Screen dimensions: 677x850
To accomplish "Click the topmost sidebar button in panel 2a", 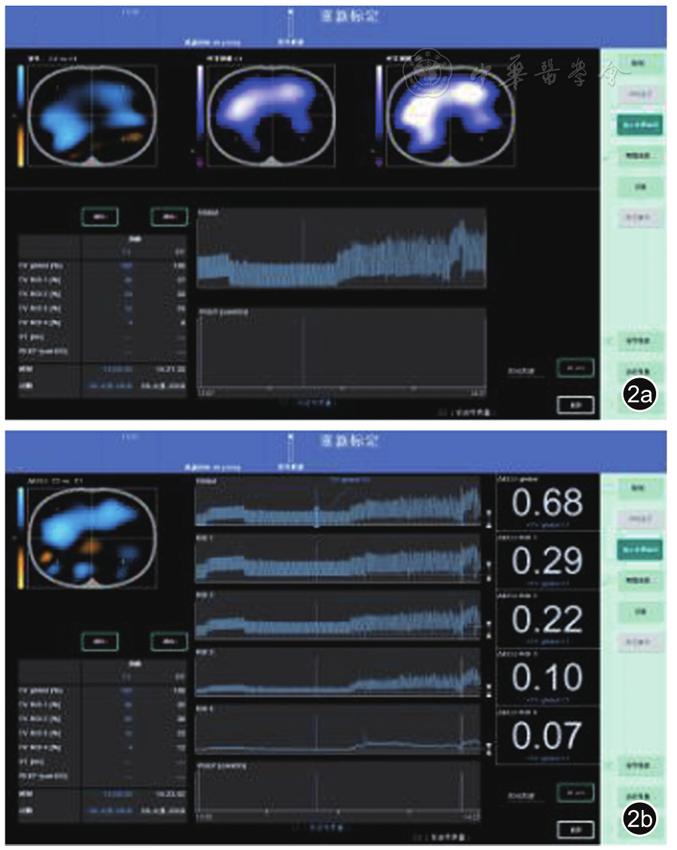I will pyautogui.click(x=636, y=65).
